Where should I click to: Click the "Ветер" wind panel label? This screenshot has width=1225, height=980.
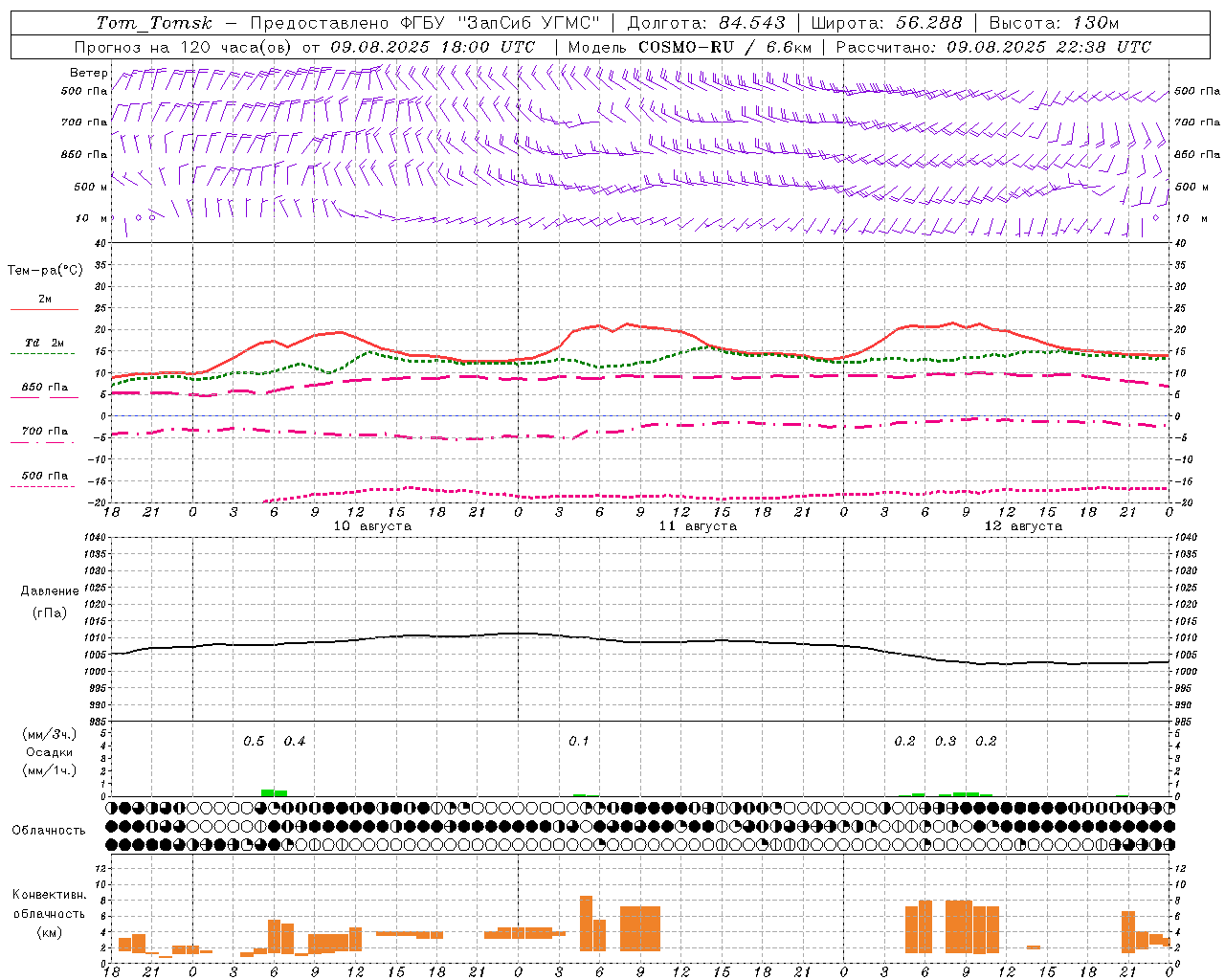click(x=89, y=73)
